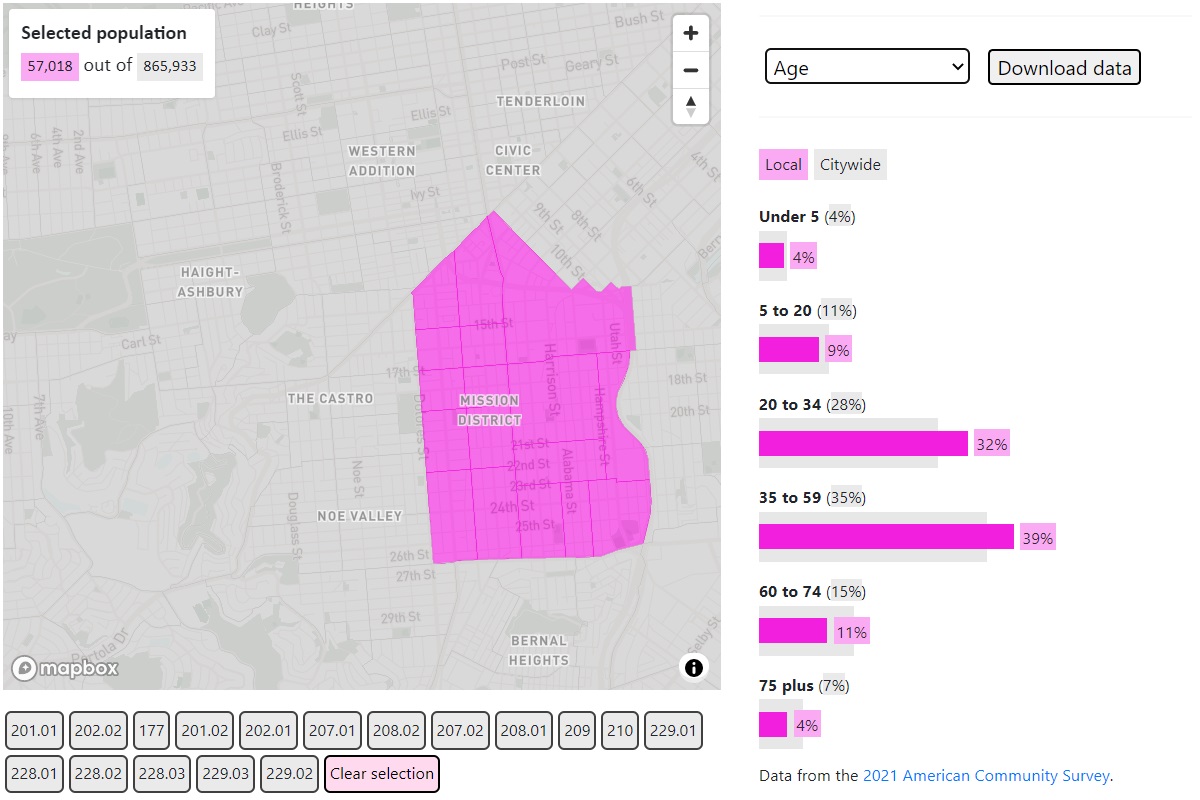Click the 20 to 34 local bar

click(863, 443)
